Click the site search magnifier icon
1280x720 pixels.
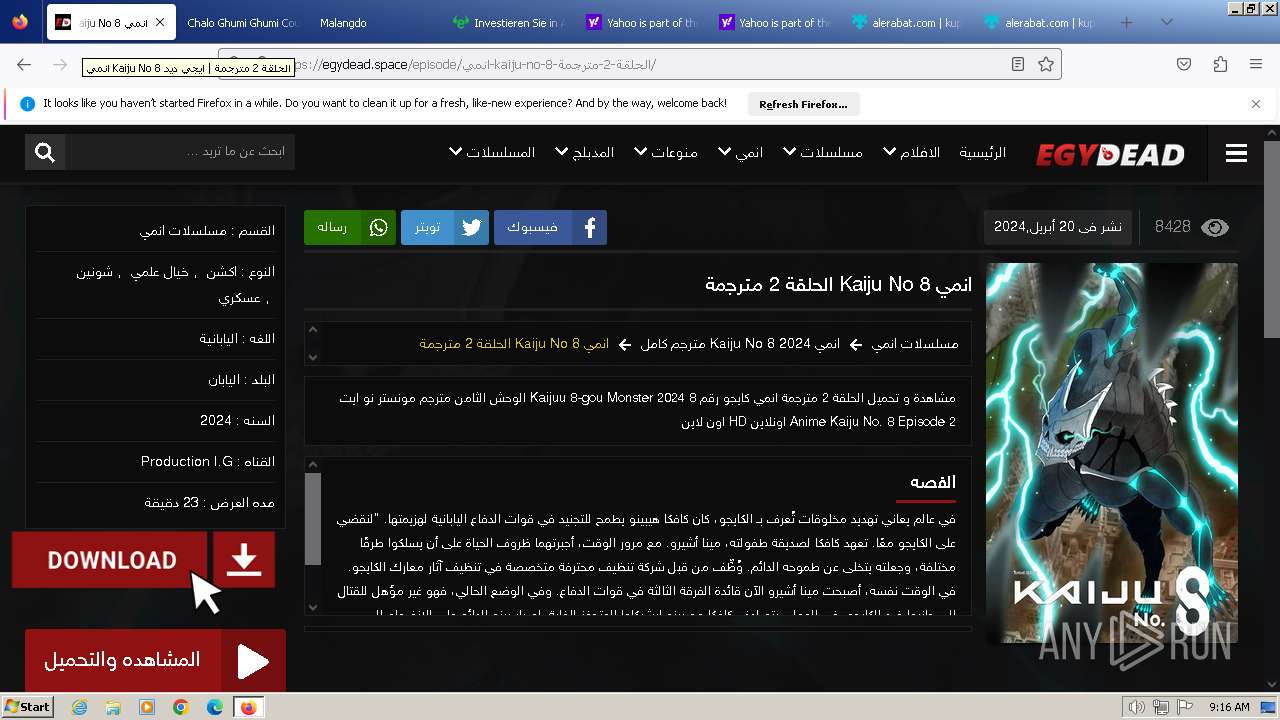45,152
